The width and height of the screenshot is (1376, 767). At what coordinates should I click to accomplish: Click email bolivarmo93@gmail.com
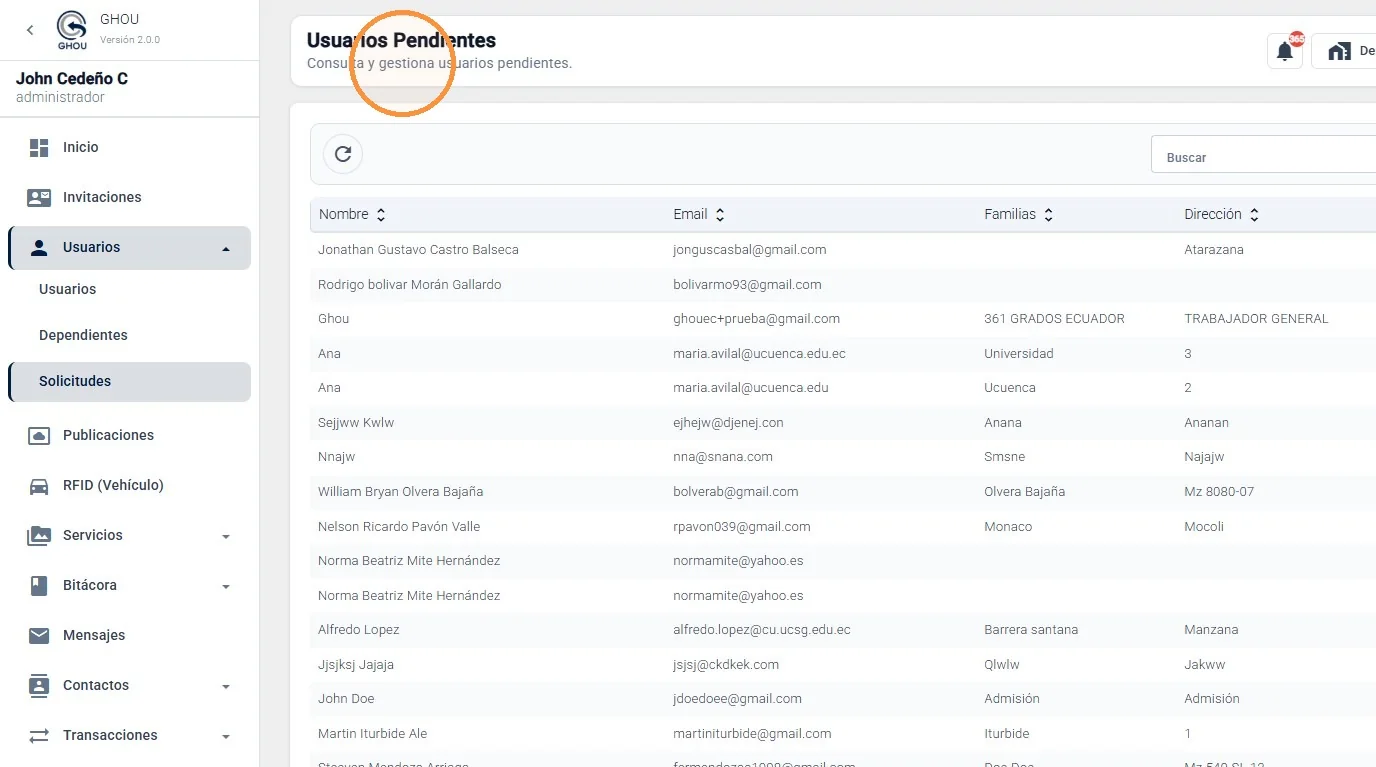747,285
